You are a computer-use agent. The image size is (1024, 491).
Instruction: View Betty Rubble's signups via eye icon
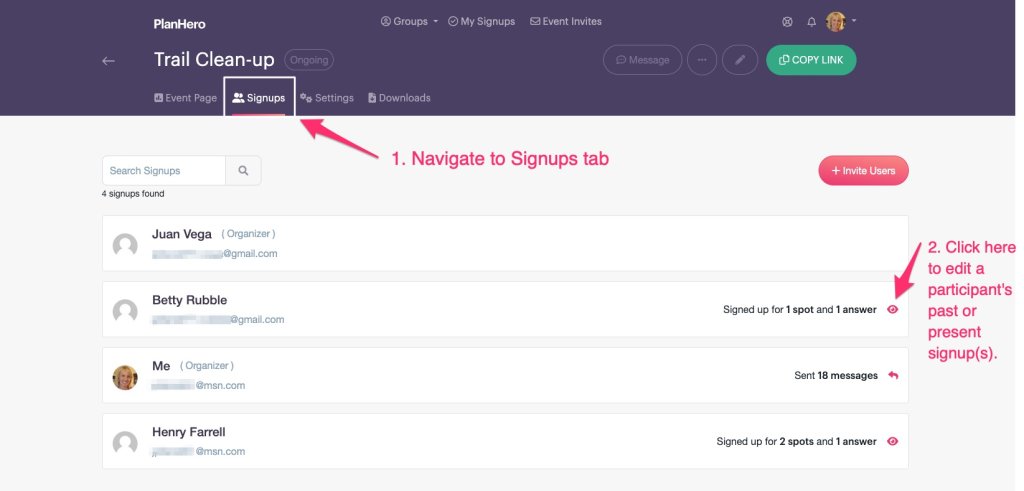tap(892, 310)
